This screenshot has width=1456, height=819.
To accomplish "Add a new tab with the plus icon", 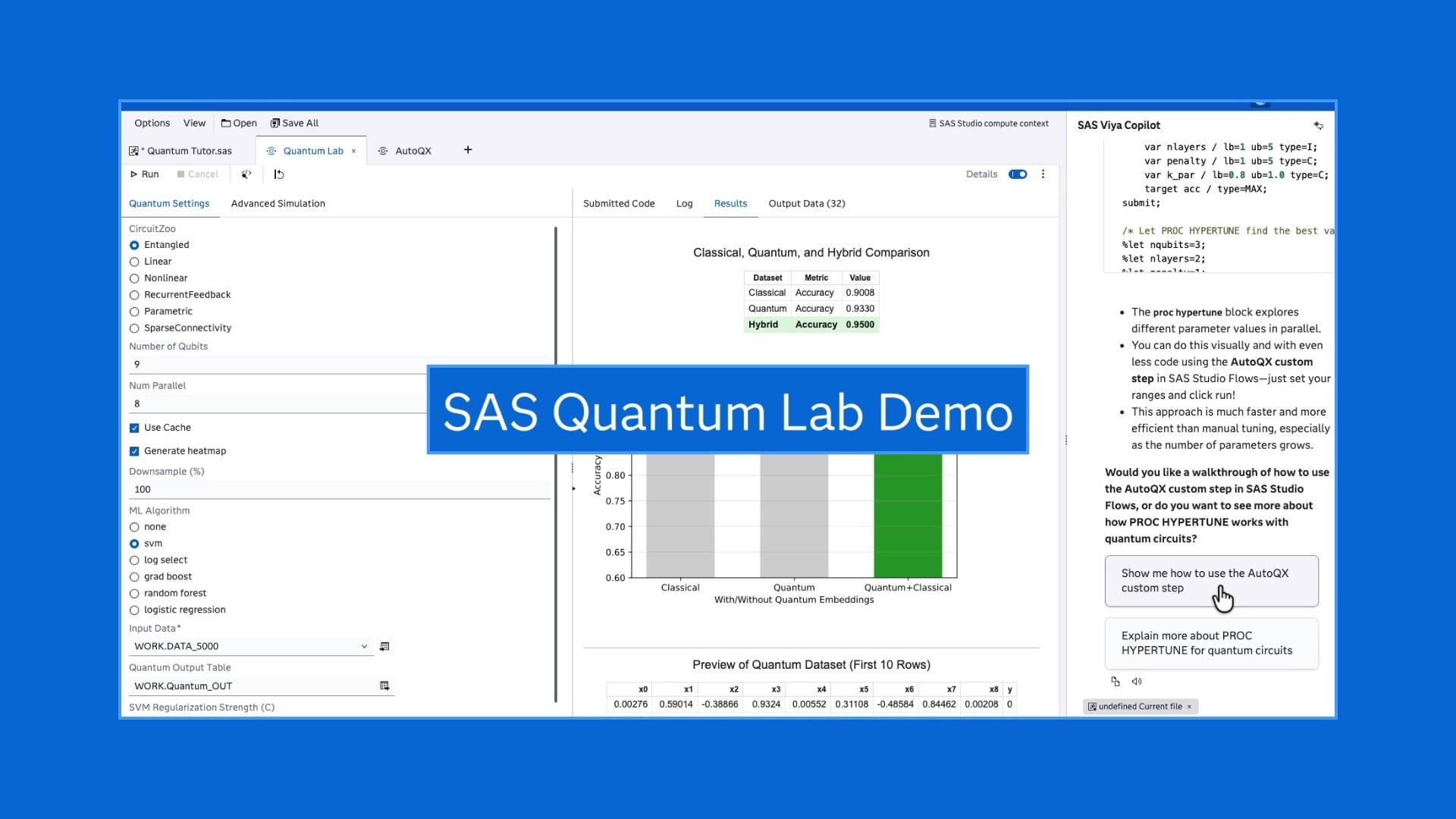I will click(468, 150).
